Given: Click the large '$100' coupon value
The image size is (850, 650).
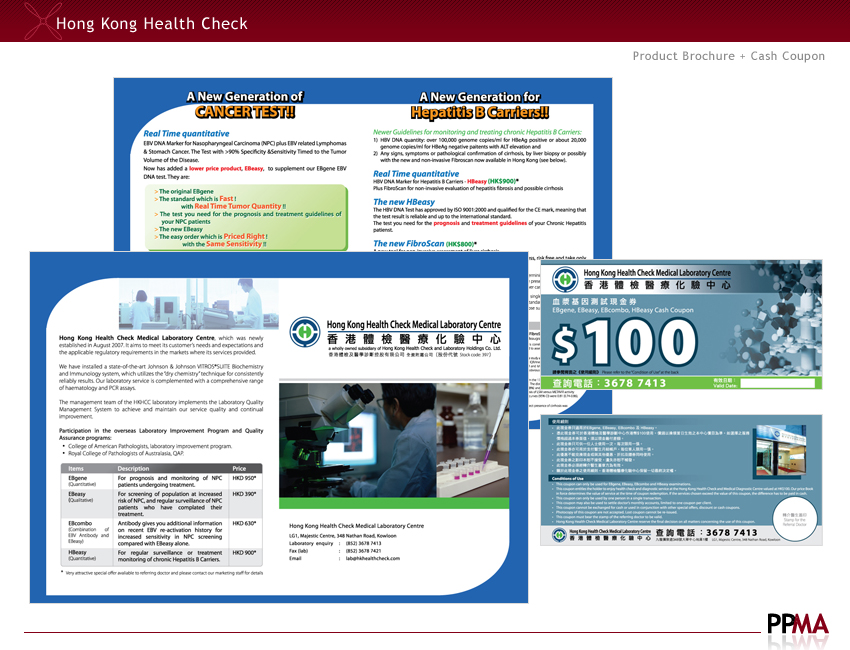Looking at the screenshot, I should click(x=624, y=342).
